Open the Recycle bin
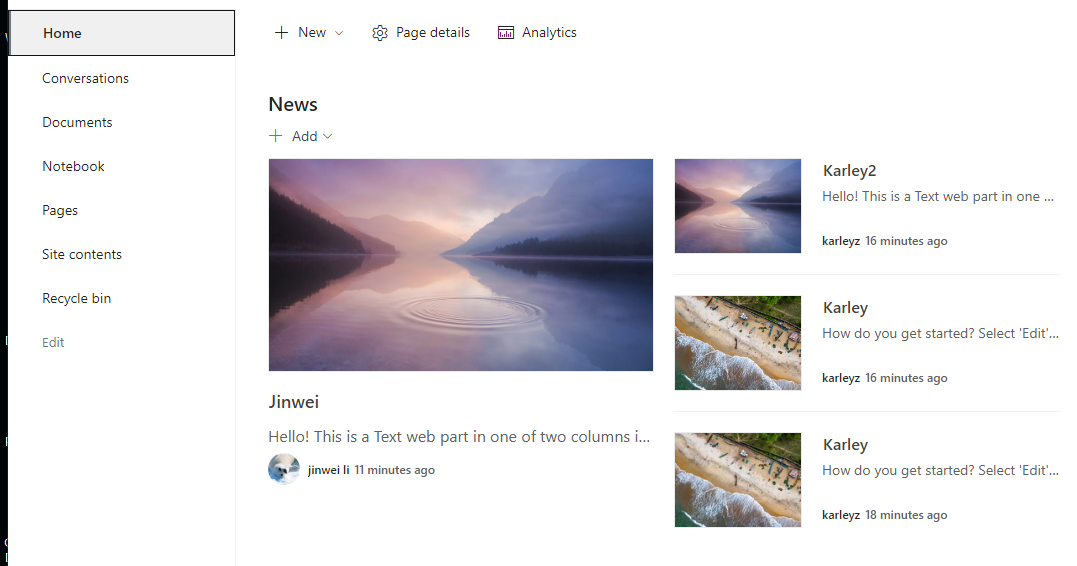 point(76,298)
